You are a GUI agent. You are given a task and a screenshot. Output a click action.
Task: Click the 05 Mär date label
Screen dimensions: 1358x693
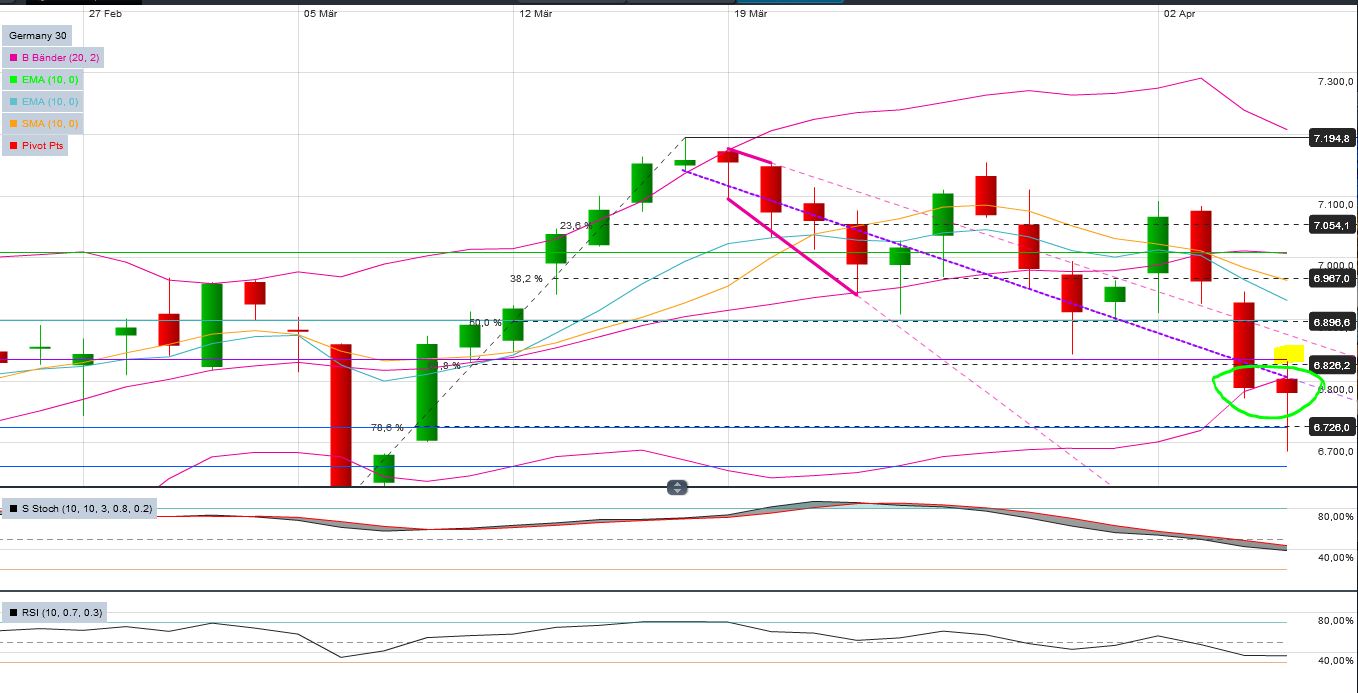(x=320, y=14)
